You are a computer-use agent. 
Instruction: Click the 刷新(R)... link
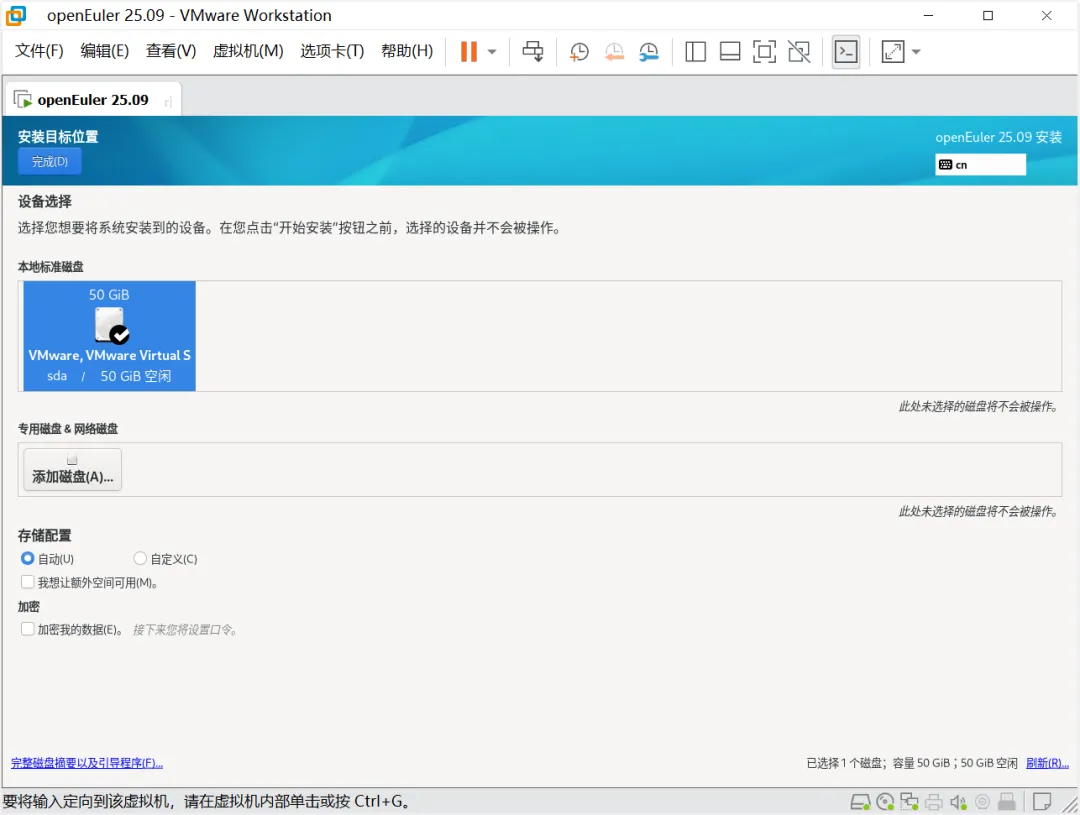tap(1047, 763)
